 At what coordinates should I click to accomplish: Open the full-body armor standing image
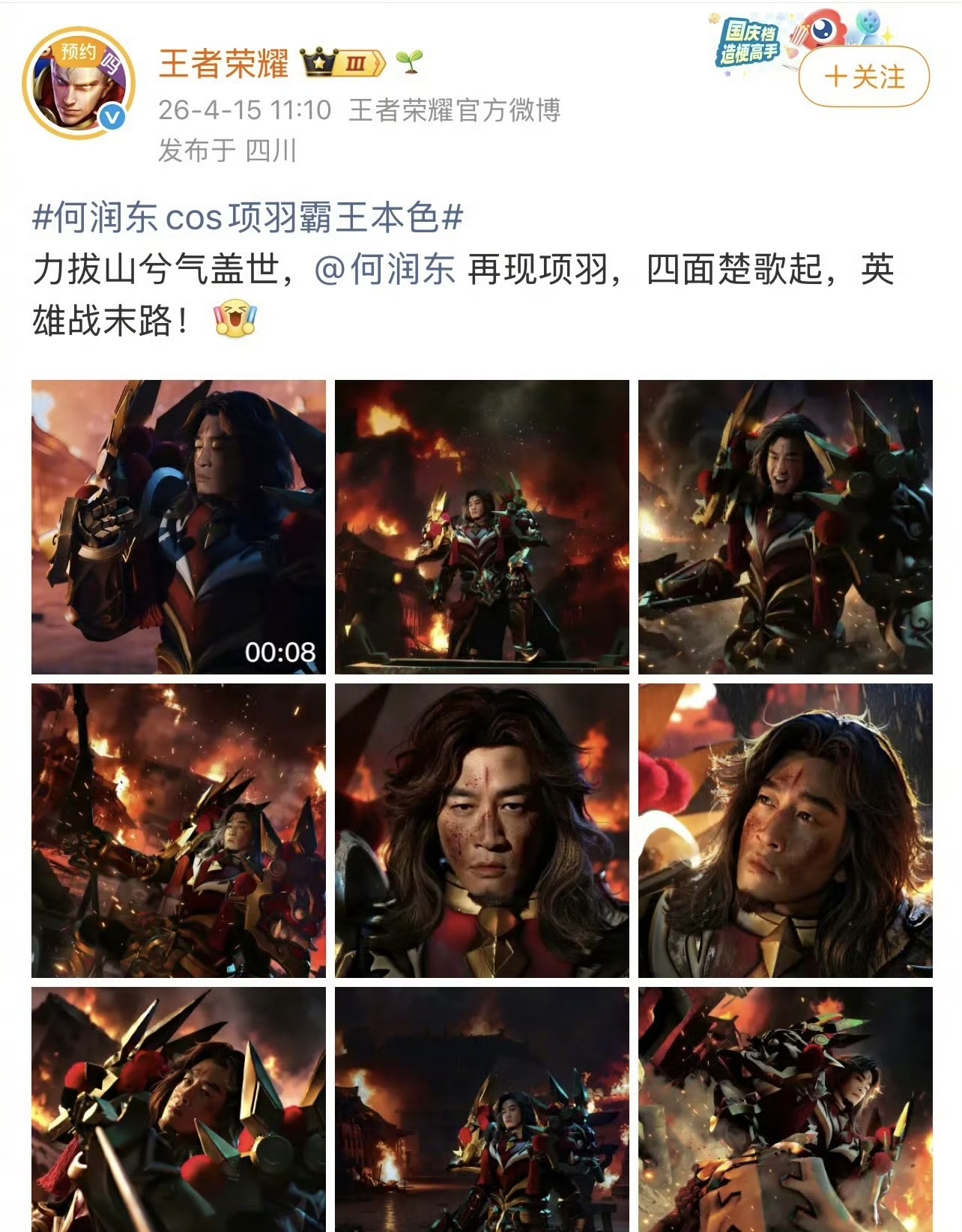click(482, 527)
